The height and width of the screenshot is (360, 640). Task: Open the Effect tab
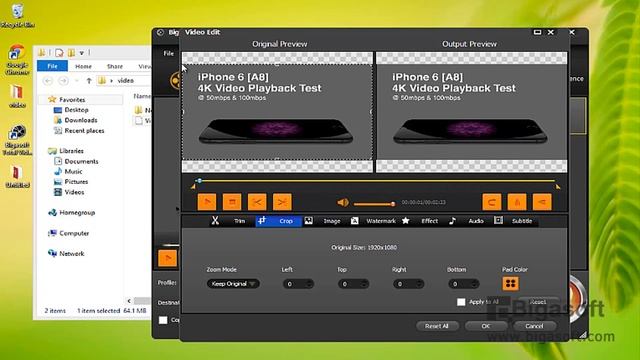[429, 221]
